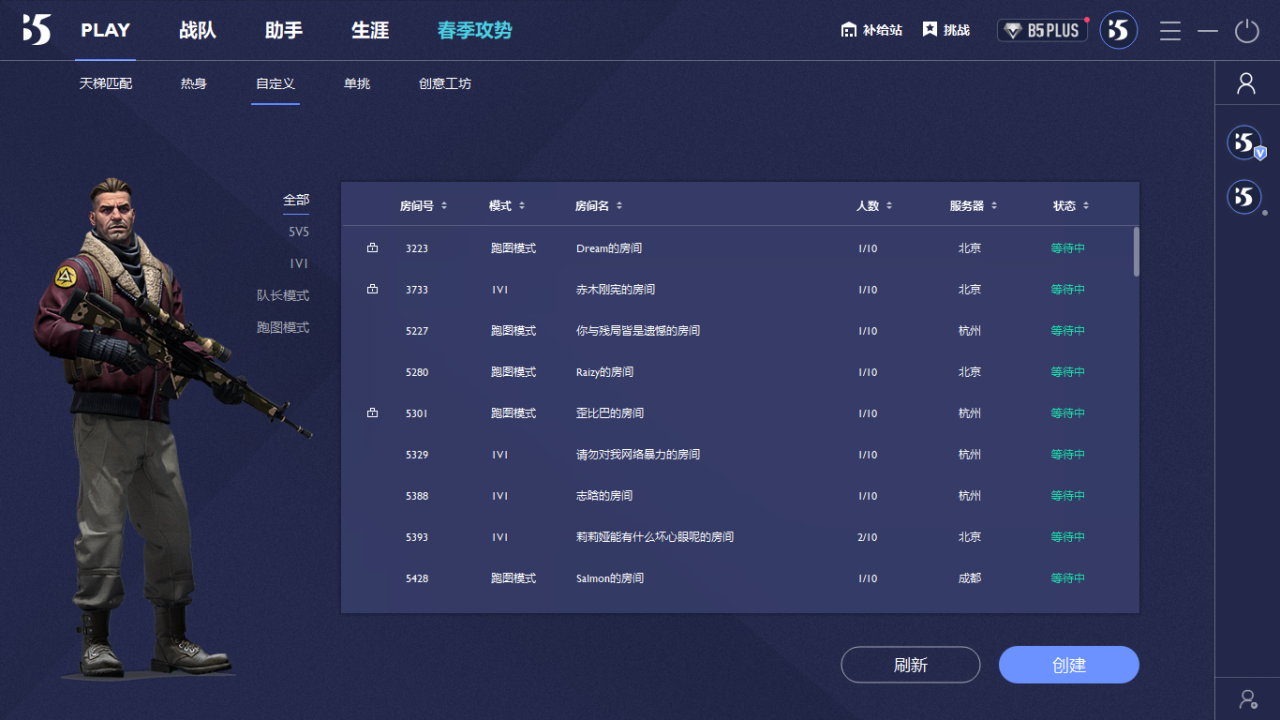Click the B5 logo in top-left corner
This screenshot has height=720, width=1280.
(36, 30)
